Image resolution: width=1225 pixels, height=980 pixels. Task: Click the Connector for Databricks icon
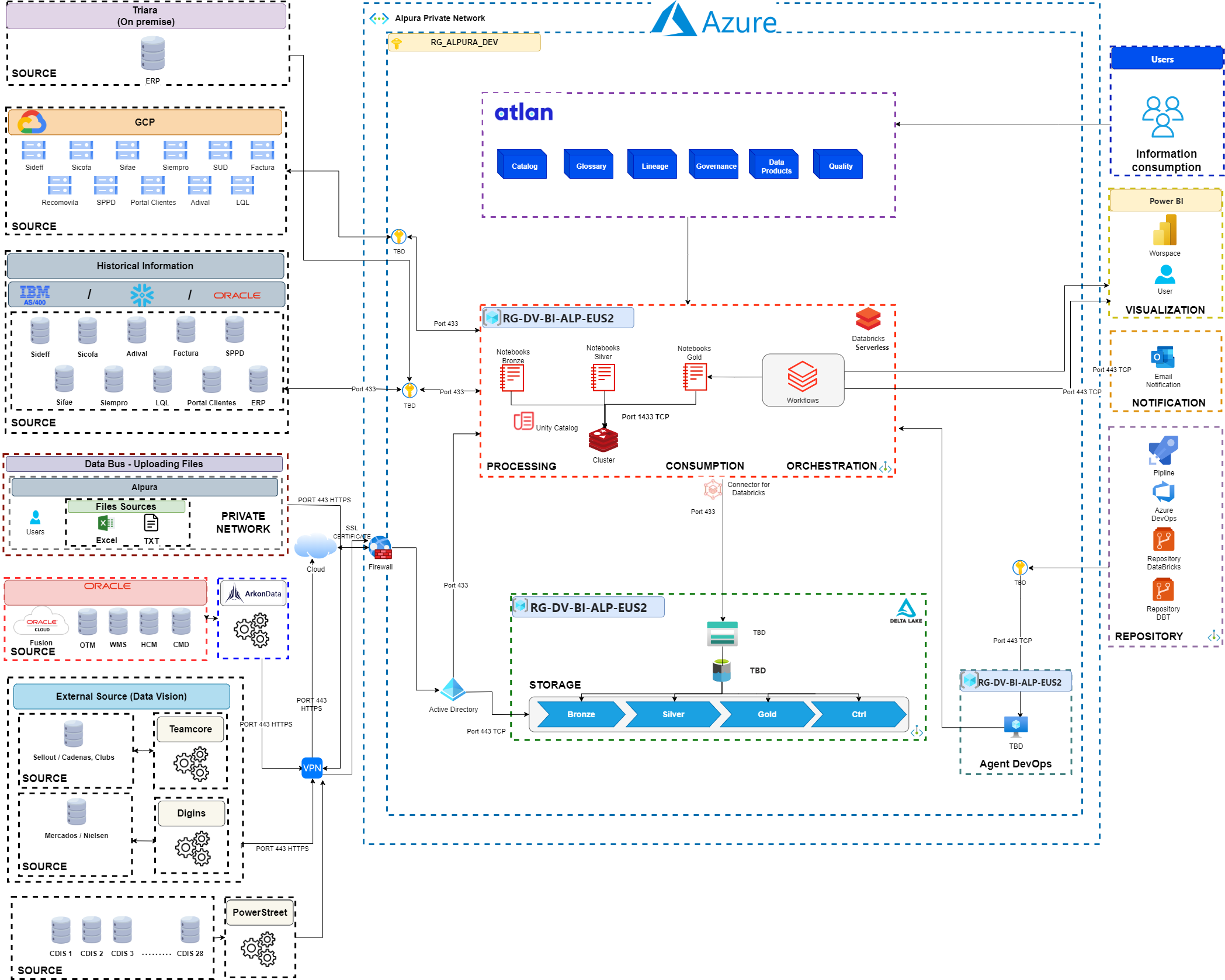[713, 489]
